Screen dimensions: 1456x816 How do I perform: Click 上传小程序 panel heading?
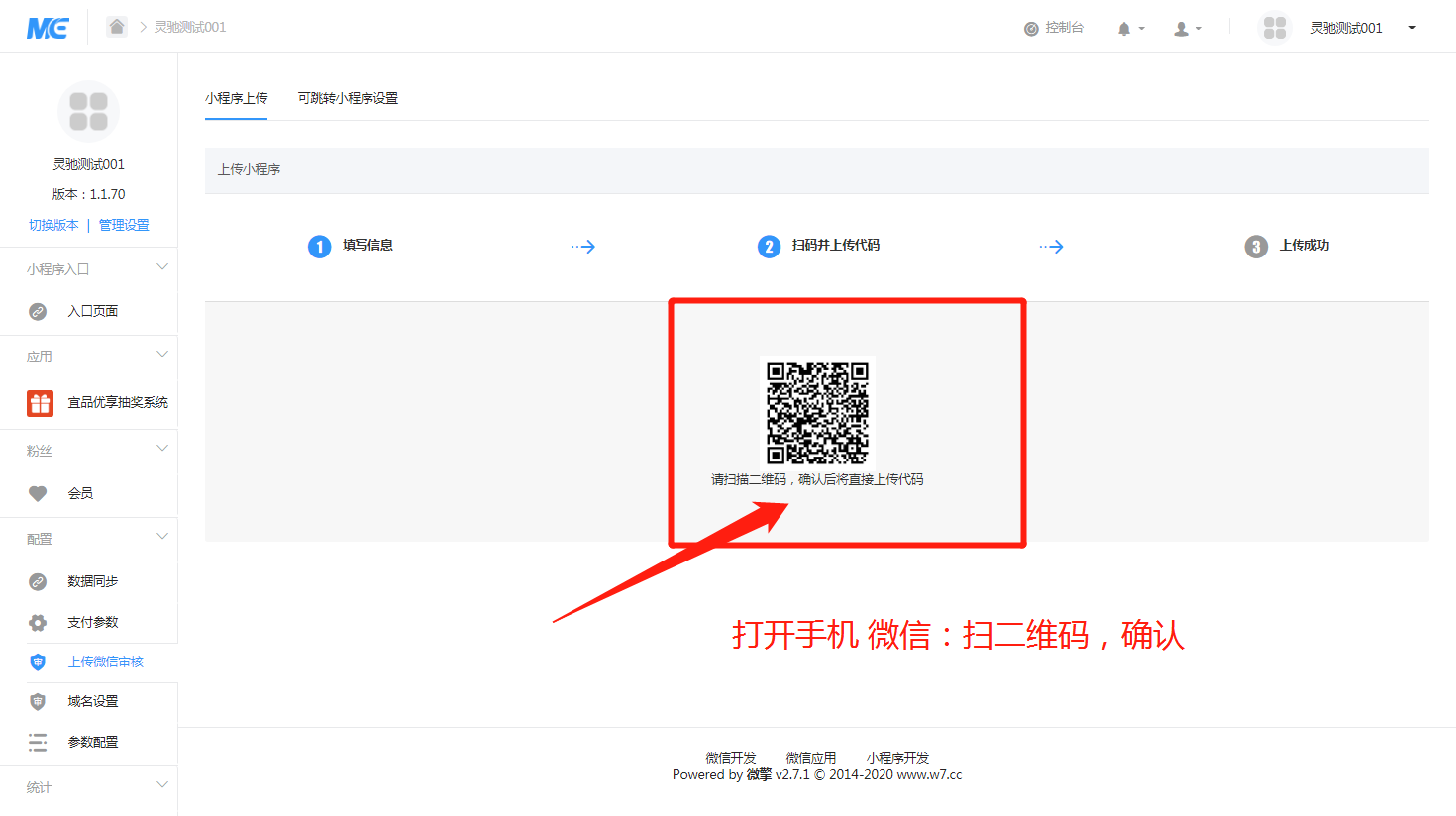click(x=249, y=169)
